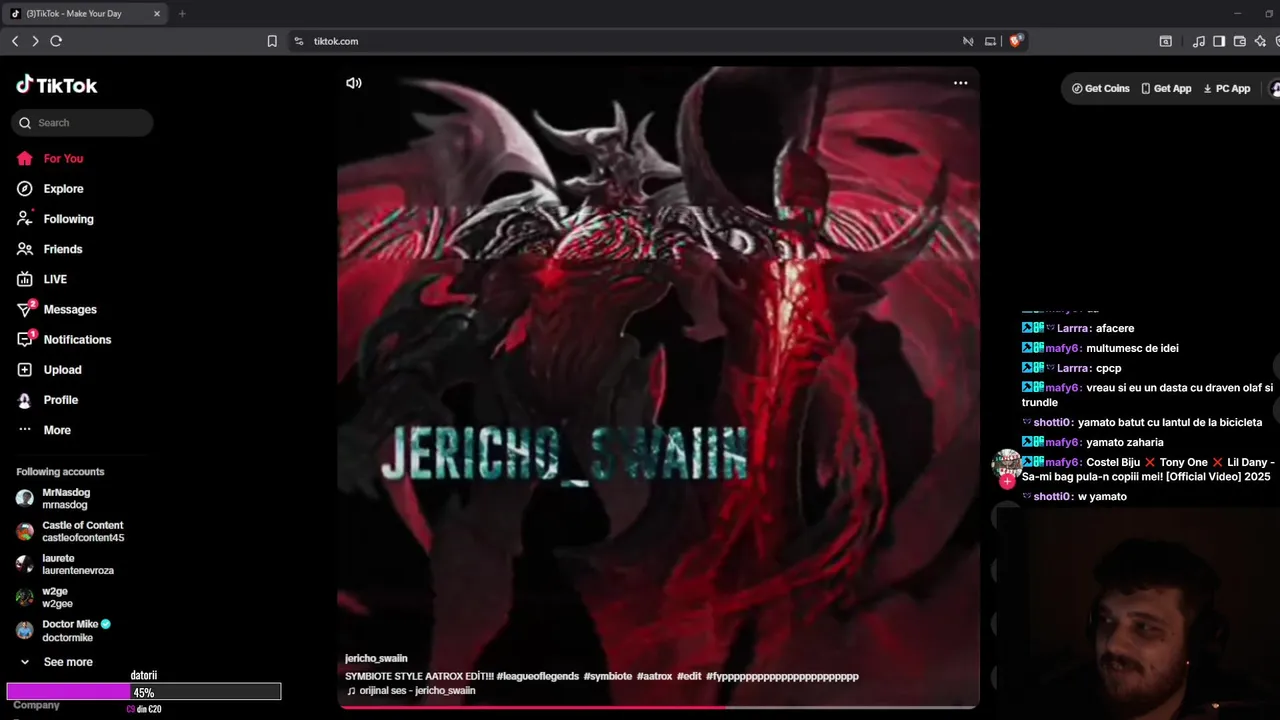
Task: Open the media playlist music-note icon
Action: pyautogui.click(x=1199, y=41)
